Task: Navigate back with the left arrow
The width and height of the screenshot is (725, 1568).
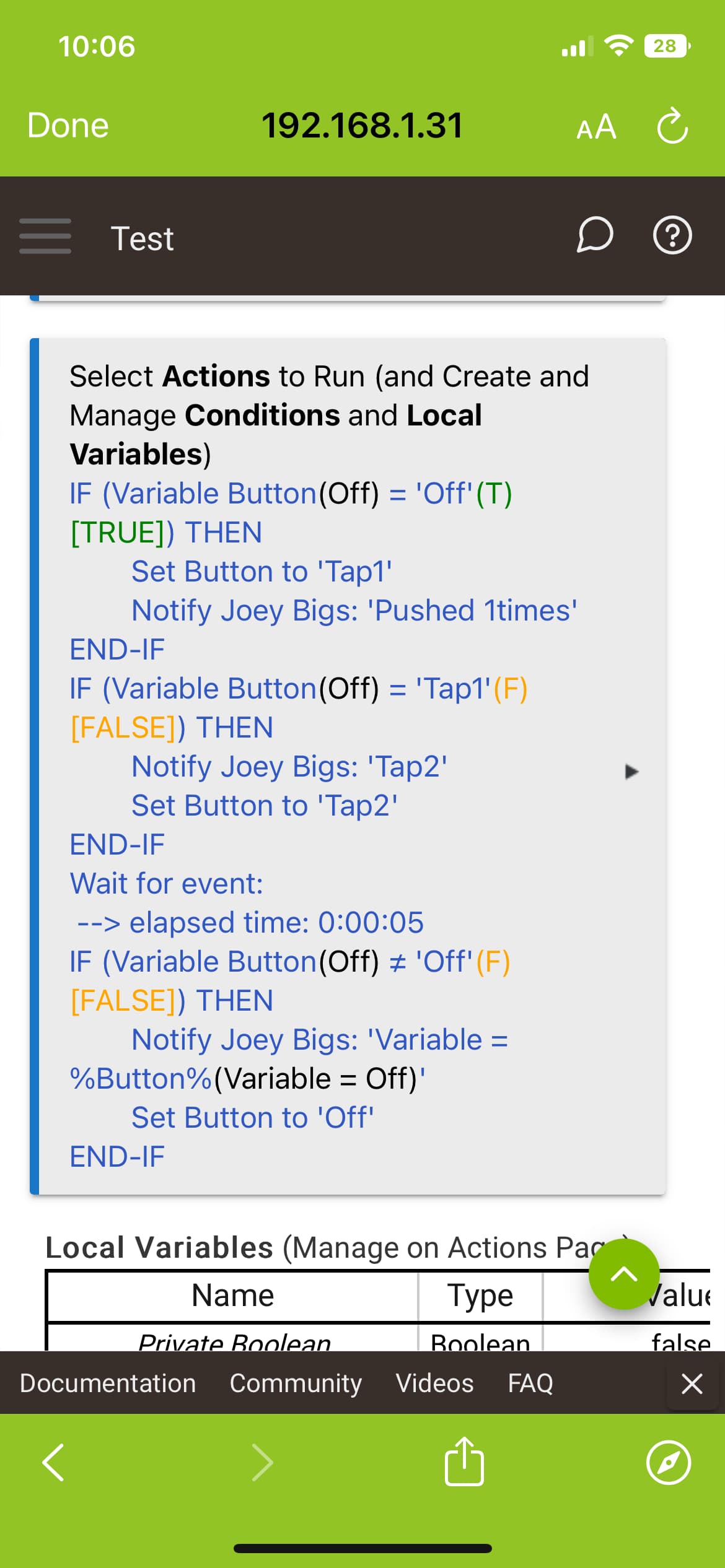Action: 53,1462
